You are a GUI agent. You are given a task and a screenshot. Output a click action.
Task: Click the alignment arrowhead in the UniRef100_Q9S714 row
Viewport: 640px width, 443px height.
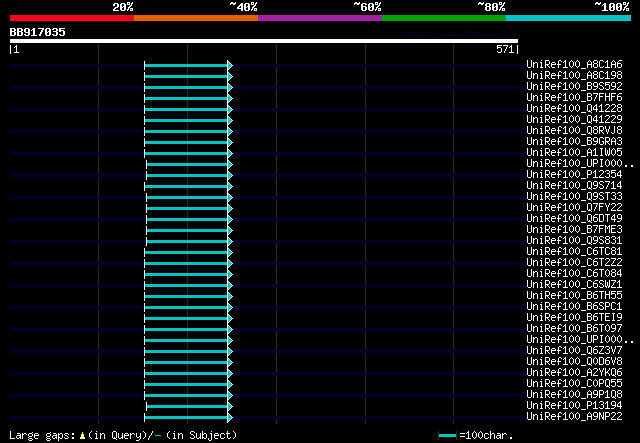(230, 187)
